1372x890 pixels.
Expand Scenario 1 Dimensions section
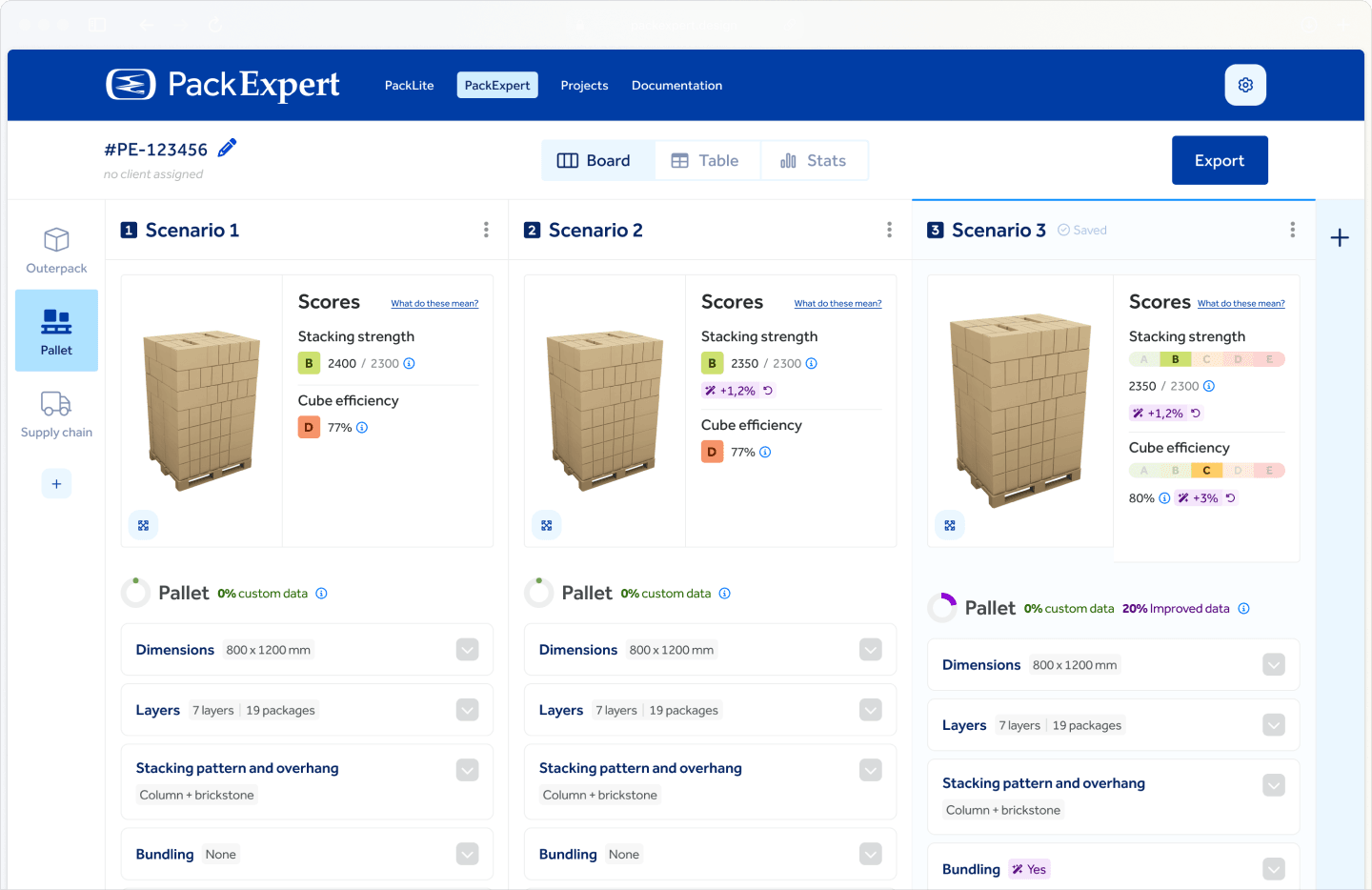tap(467, 650)
